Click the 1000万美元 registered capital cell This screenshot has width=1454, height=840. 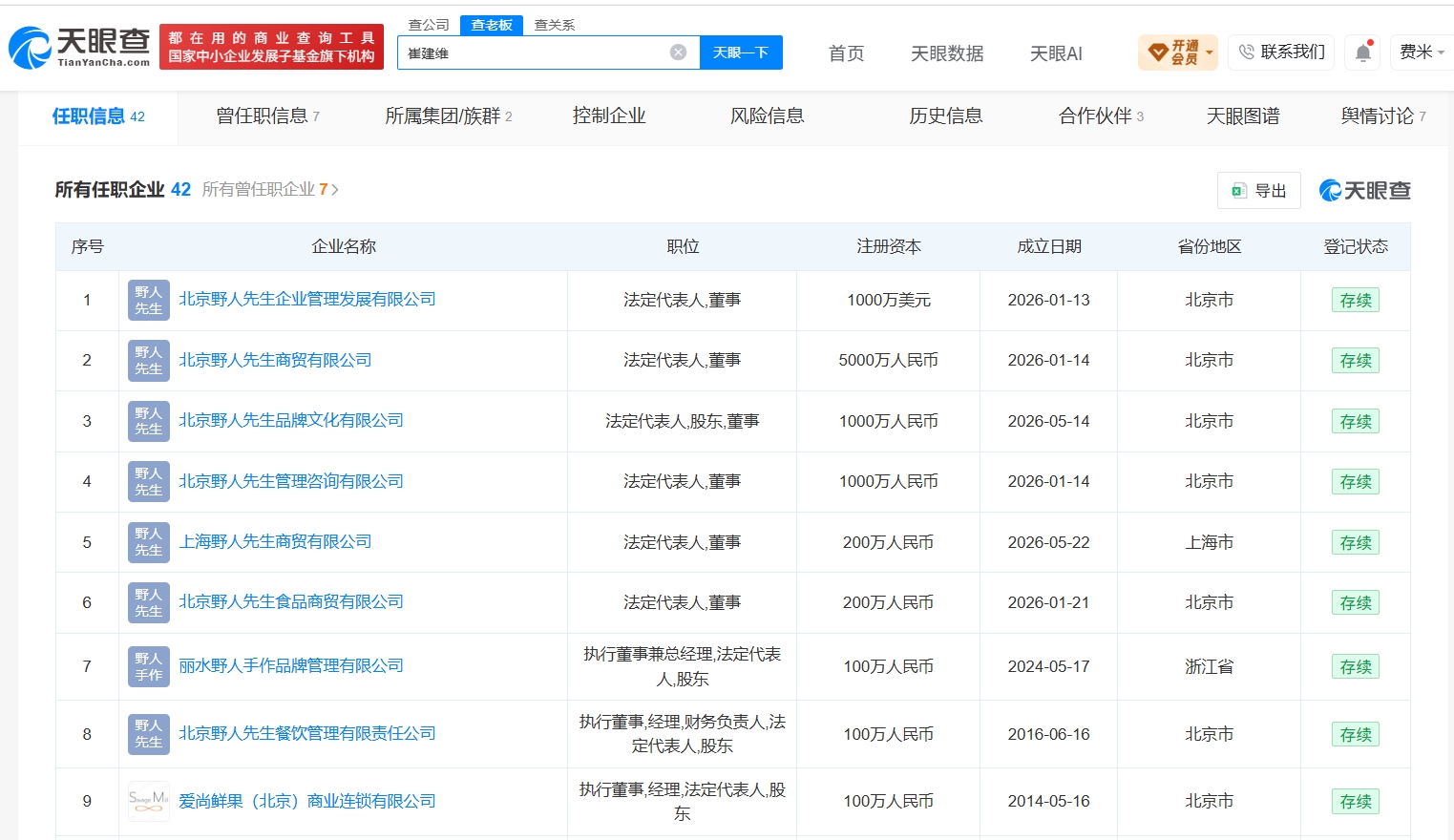click(x=889, y=300)
